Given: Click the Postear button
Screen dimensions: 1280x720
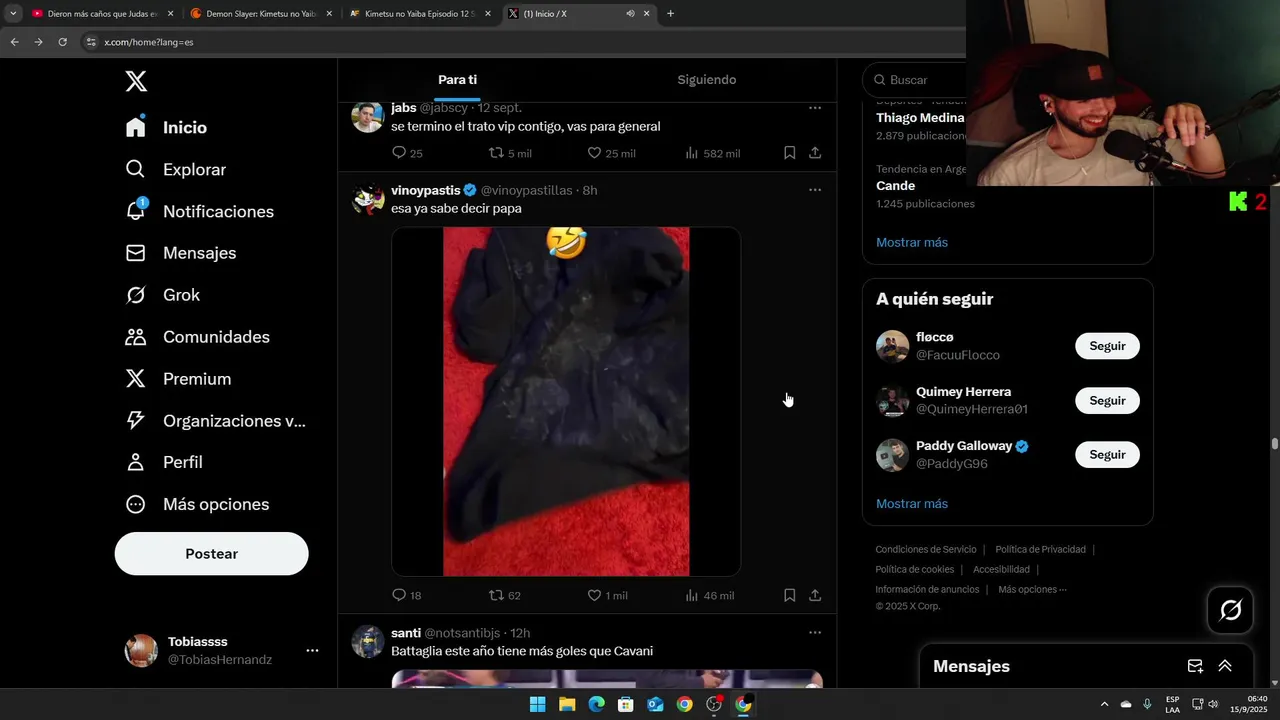Looking at the screenshot, I should [211, 554].
